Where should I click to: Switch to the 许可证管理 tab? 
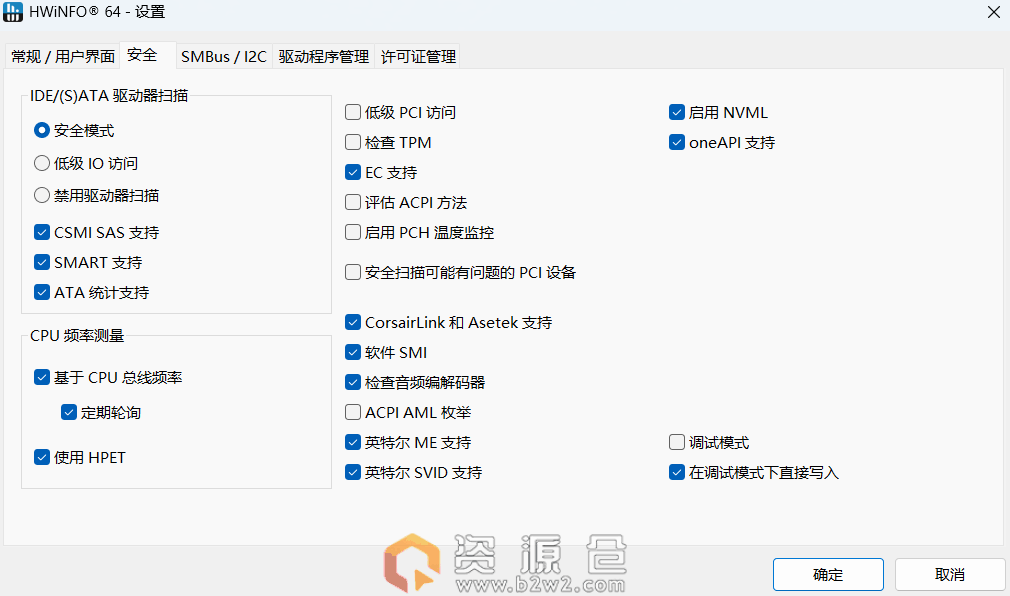(x=418, y=57)
